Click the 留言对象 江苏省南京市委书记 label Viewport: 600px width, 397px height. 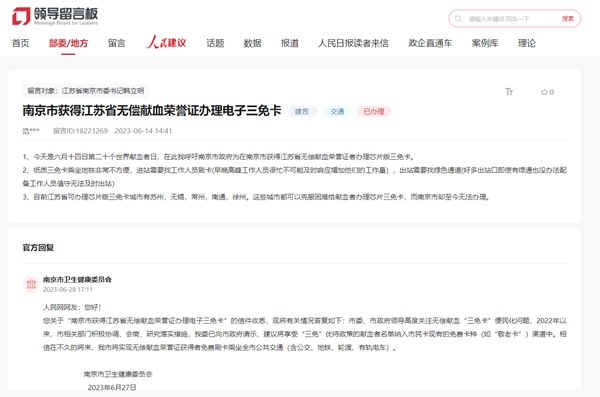pos(86,91)
